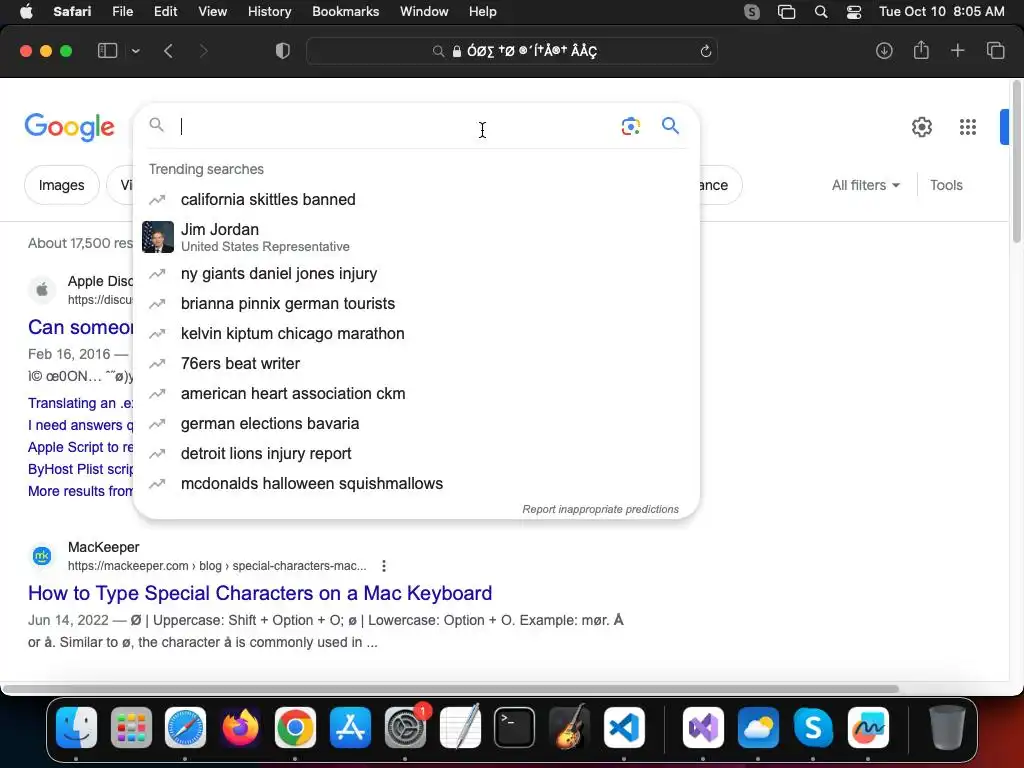
Task: Switch to the Images filter
Action: tap(61, 185)
